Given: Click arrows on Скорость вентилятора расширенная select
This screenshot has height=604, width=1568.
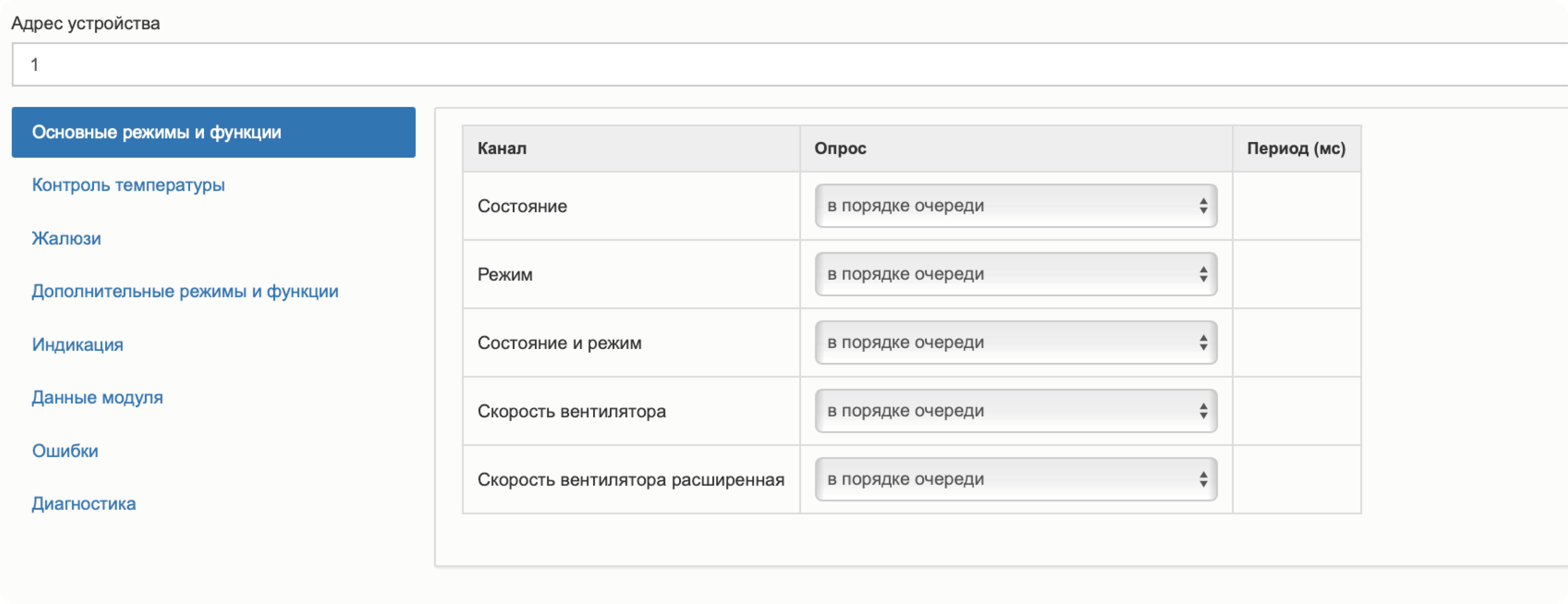Looking at the screenshot, I should (x=1203, y=479).
